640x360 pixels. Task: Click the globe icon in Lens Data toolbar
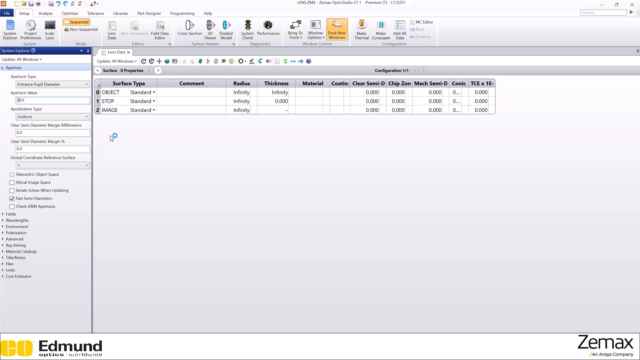point(167,61)
